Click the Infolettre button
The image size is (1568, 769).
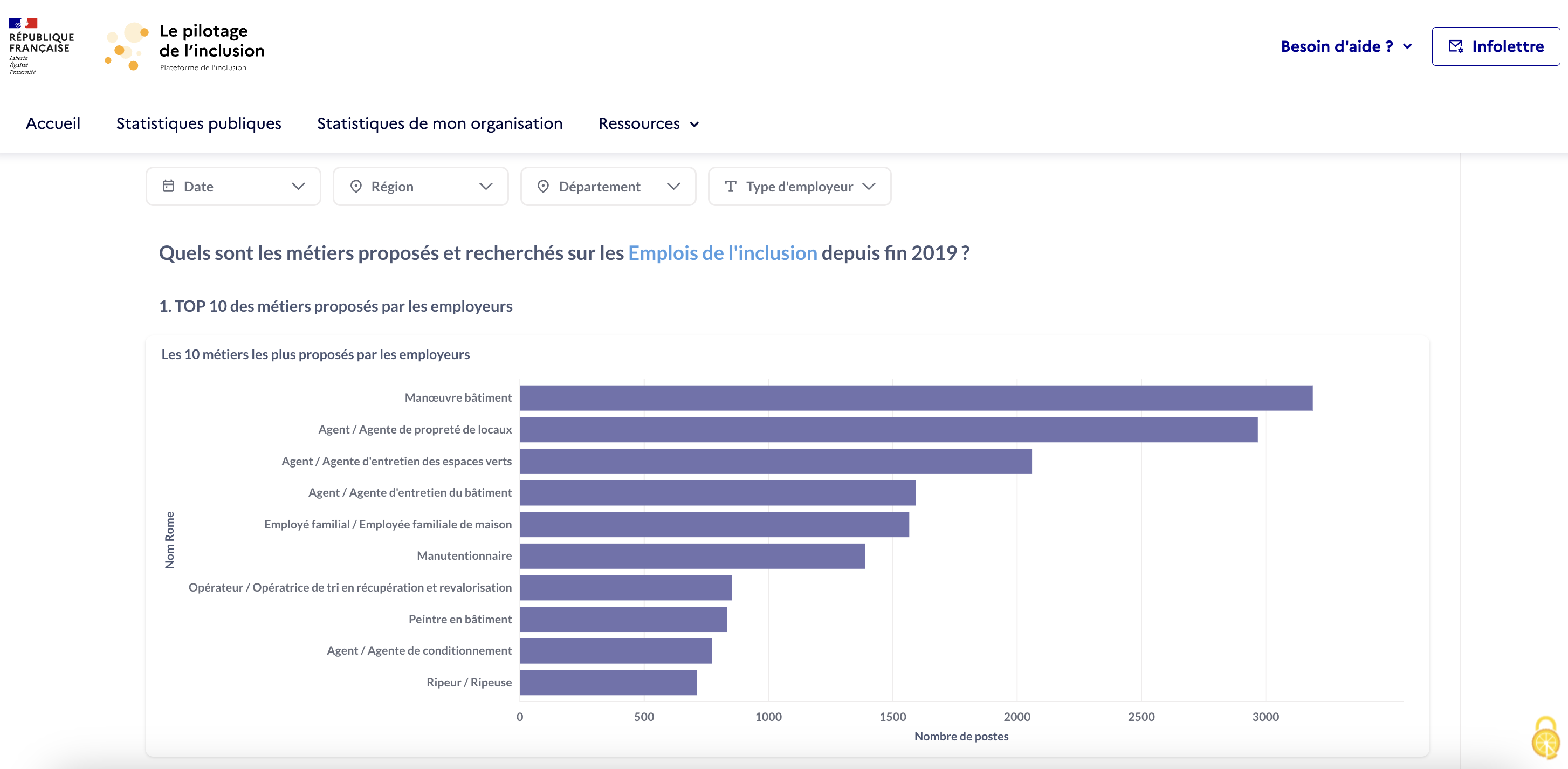pos(1496,46)
